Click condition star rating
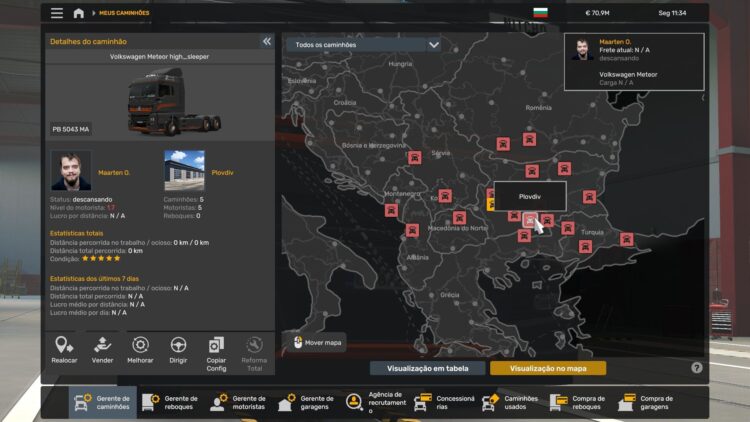Viewport: 750px width, 422px height. point(101,258)
